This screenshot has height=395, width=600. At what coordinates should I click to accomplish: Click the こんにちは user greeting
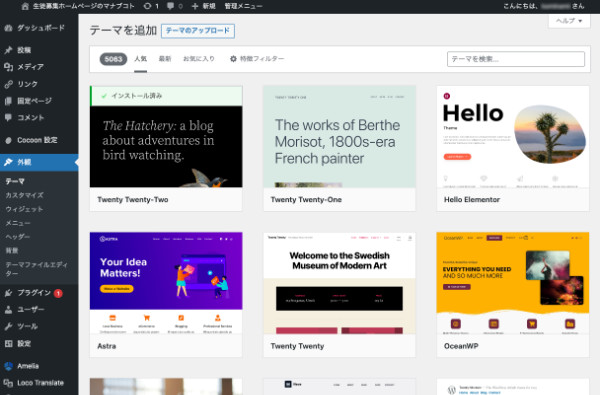click(x=544, y=6)
